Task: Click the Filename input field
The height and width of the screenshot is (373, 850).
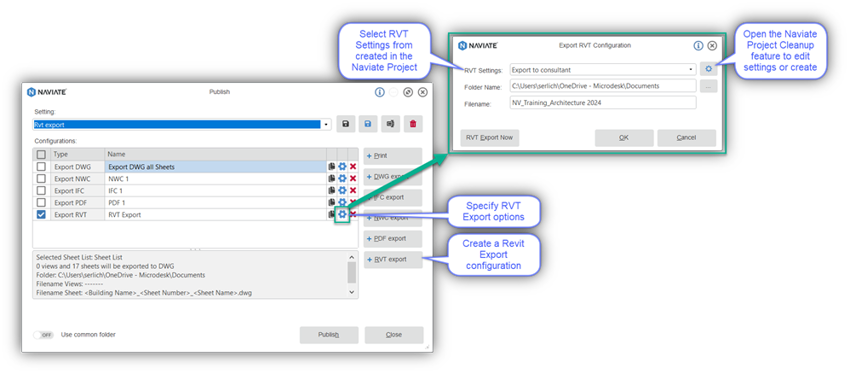Action: [x=603, y=102]
